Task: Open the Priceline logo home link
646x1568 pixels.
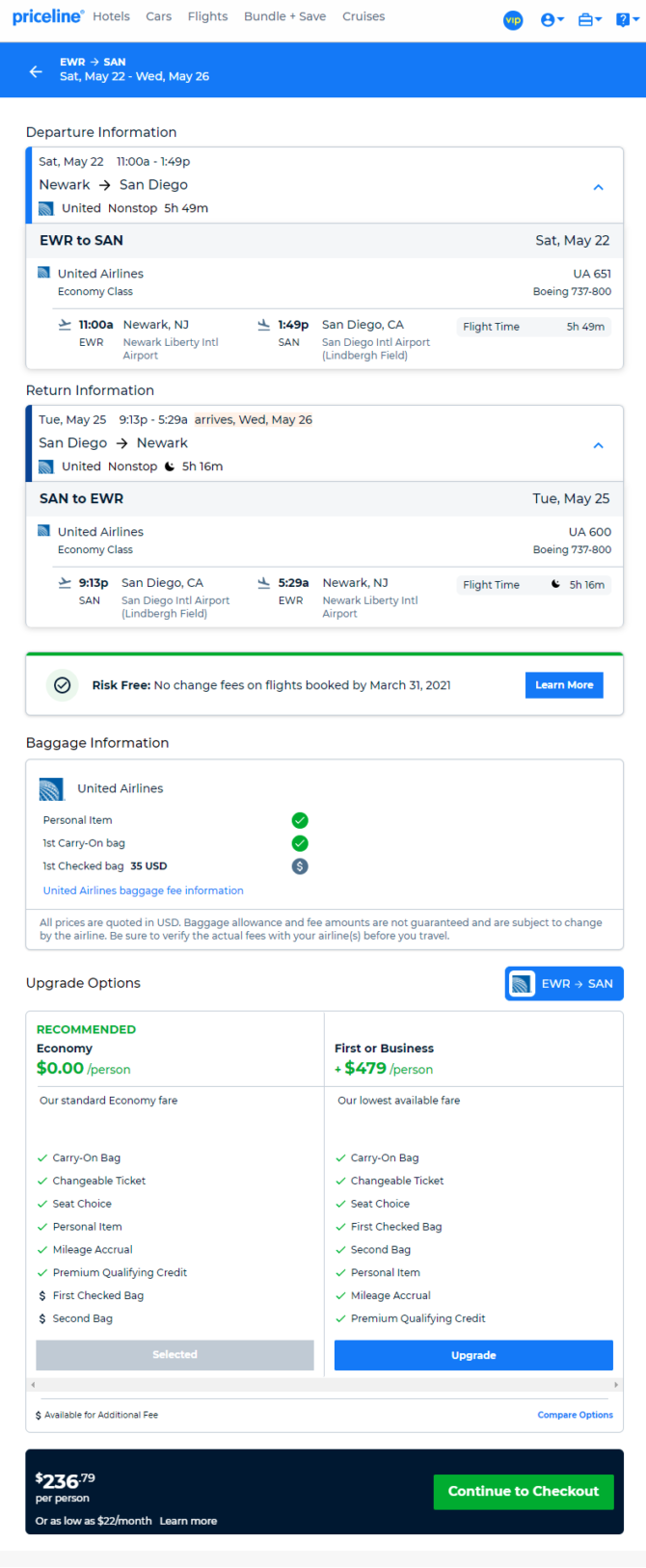Action: point(47,16)
